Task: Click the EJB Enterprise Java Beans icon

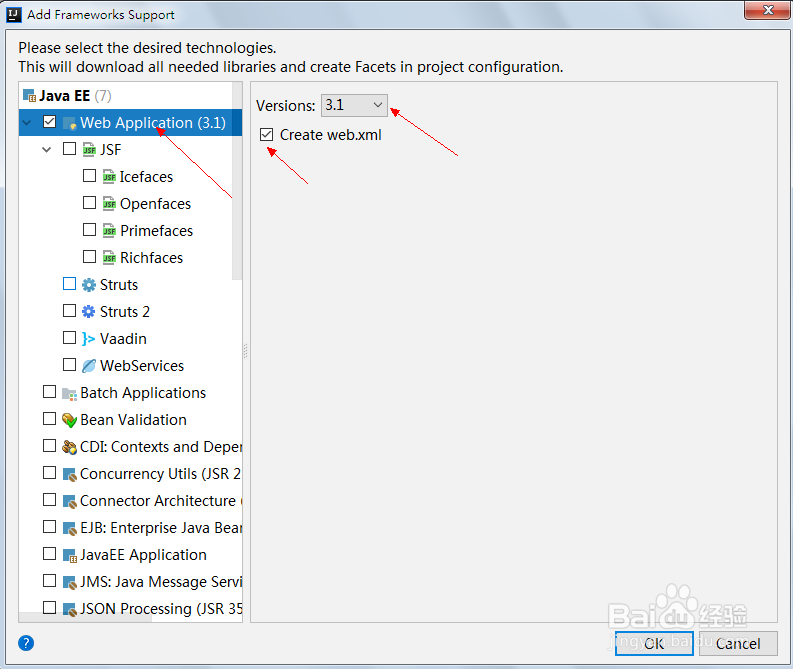Action: point(69,528)
